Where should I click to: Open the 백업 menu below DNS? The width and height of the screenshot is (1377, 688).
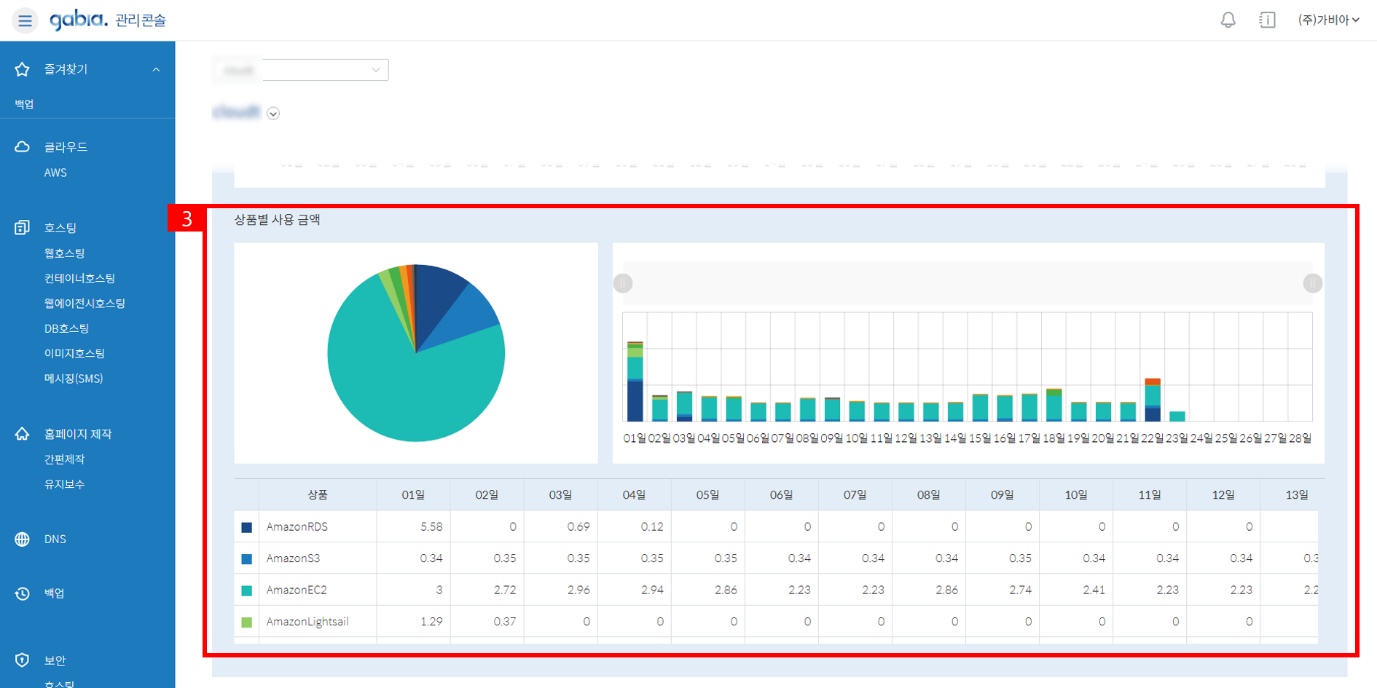click(x=55, y=594)
